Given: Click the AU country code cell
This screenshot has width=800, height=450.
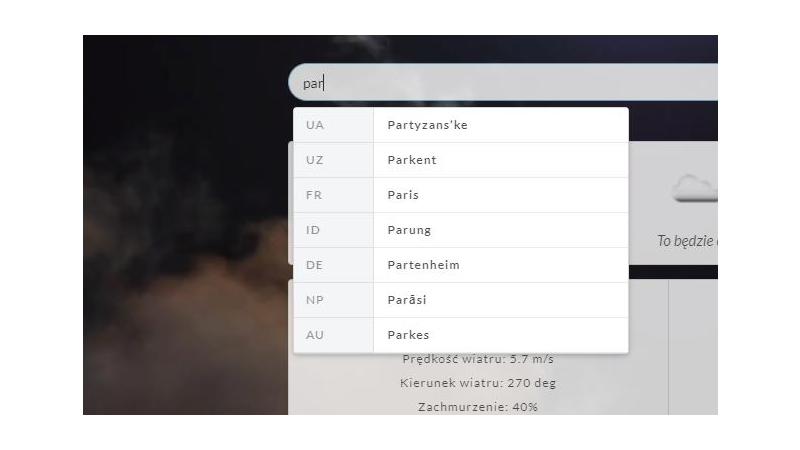Looking at the screenshot, I should tap(334, 335).
